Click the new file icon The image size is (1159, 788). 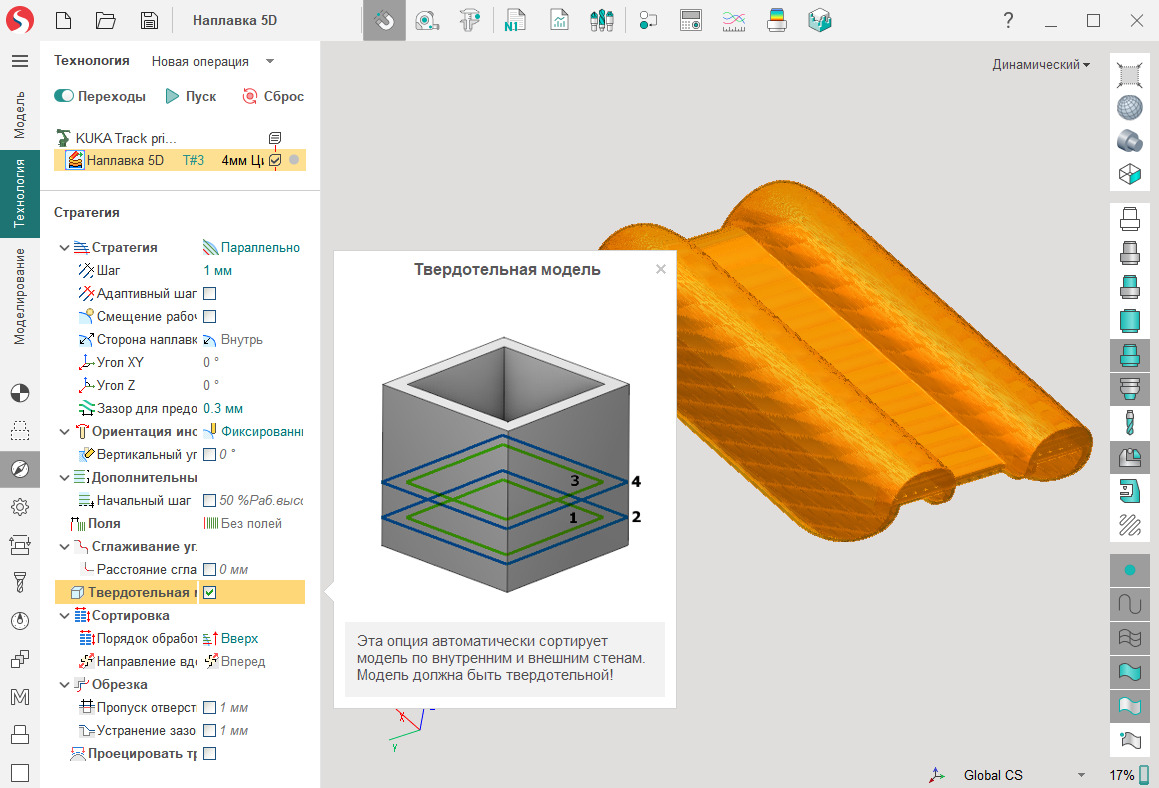pos(63,20)
